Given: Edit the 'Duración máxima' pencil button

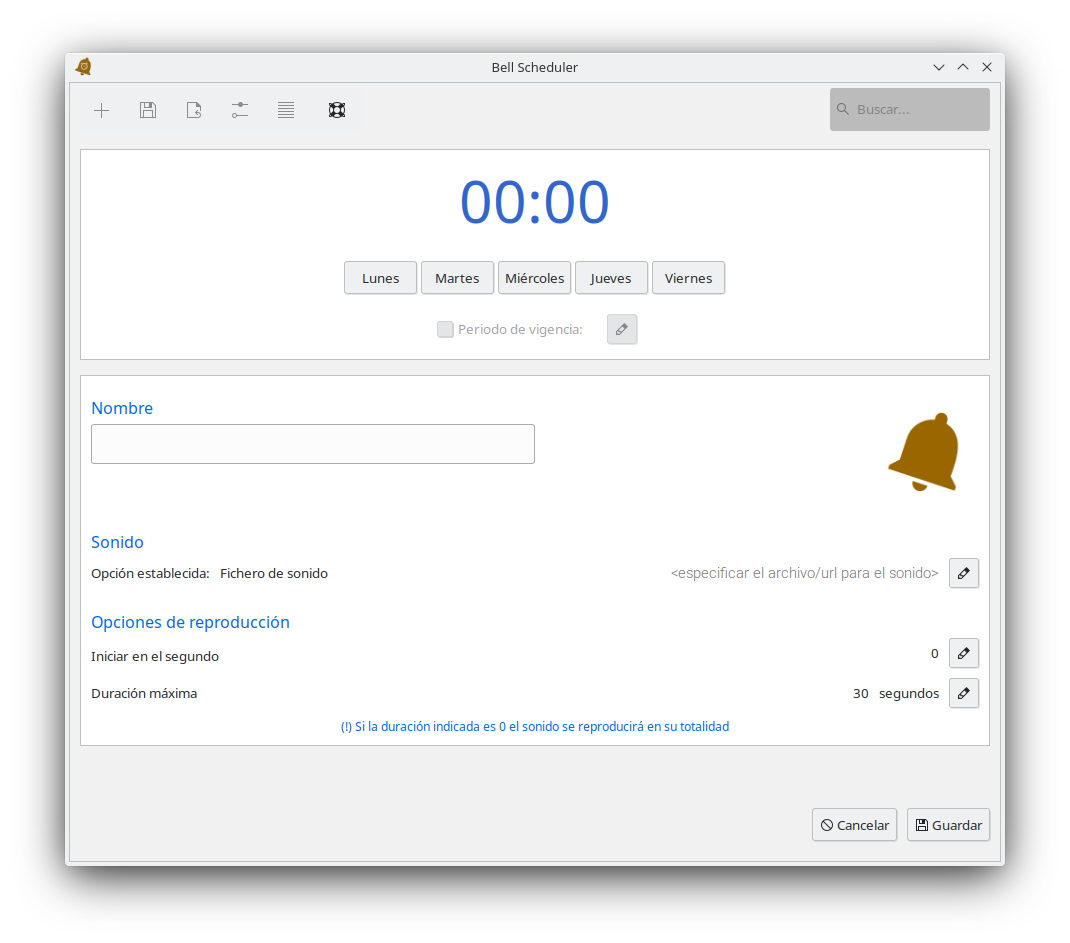Looking at the screenshot, I should tap(963, 693).
